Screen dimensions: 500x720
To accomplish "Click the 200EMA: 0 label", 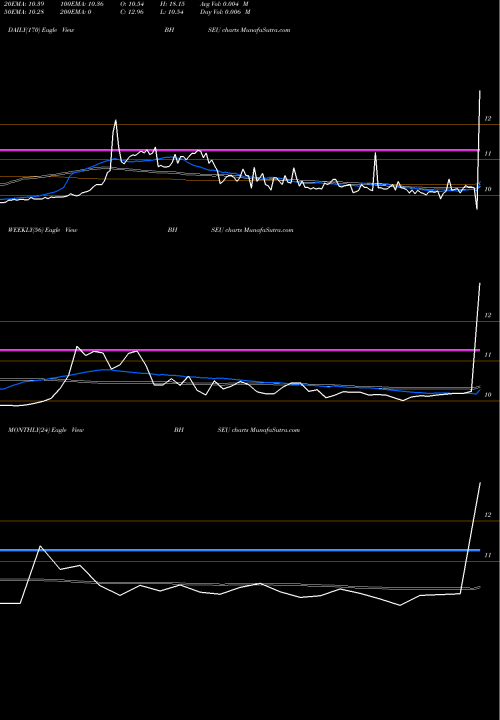I will (x=78, y=11).
